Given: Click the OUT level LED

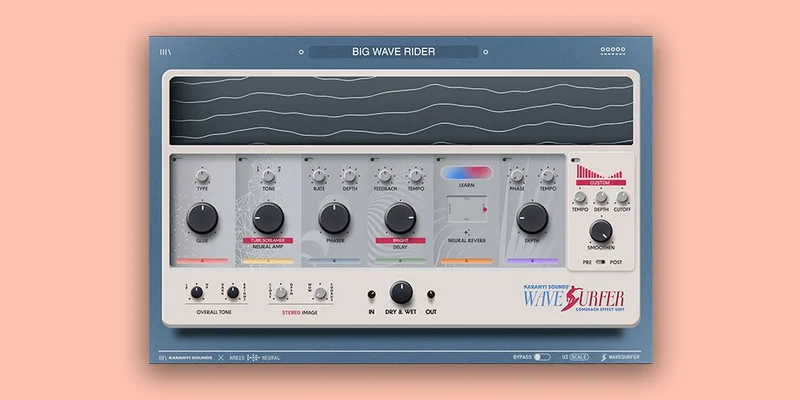Looking at the screenshot, I should [x=431, y=294].
